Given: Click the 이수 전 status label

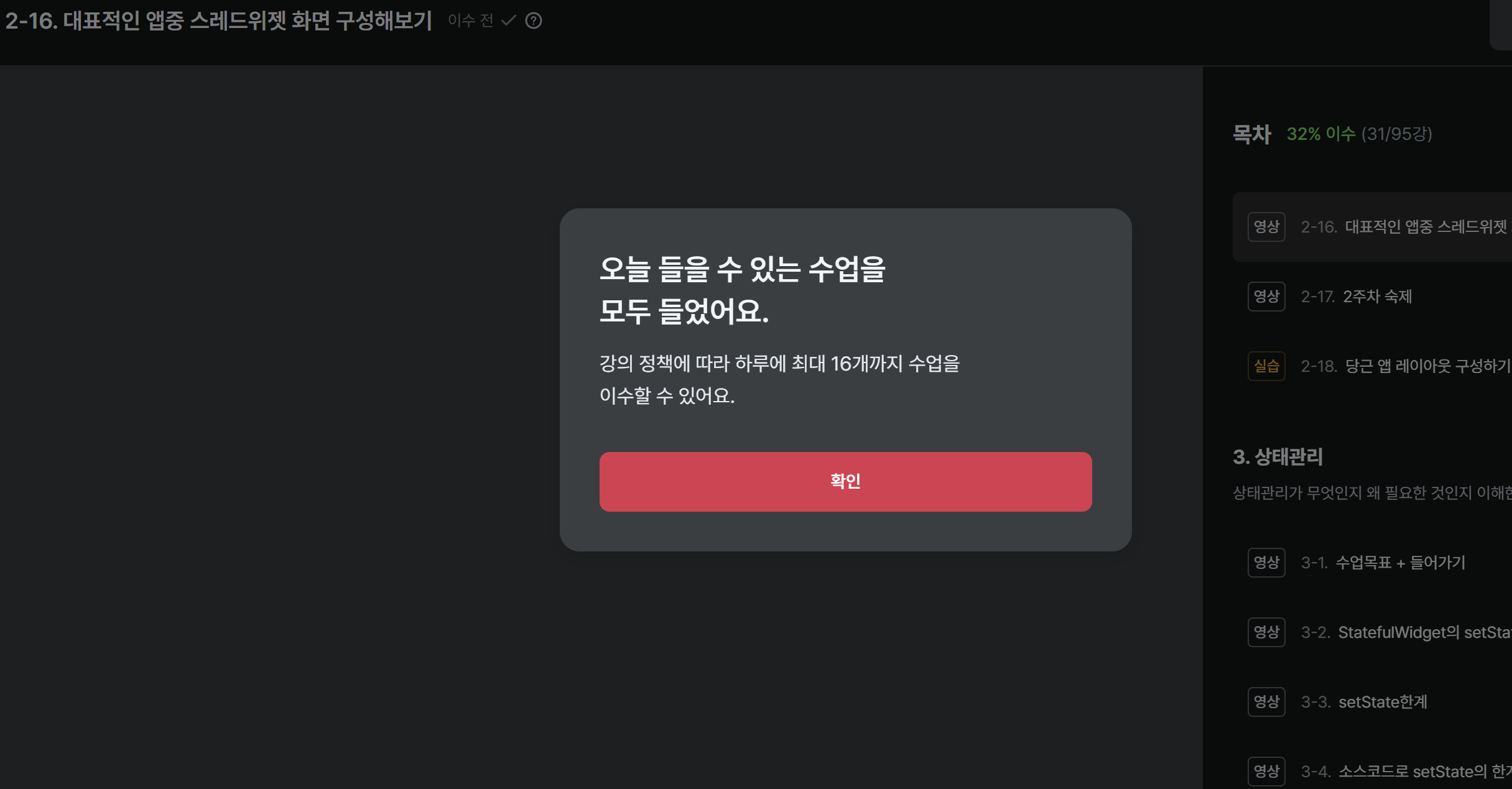Looking at the screenshot, I should tap(471, 21).
